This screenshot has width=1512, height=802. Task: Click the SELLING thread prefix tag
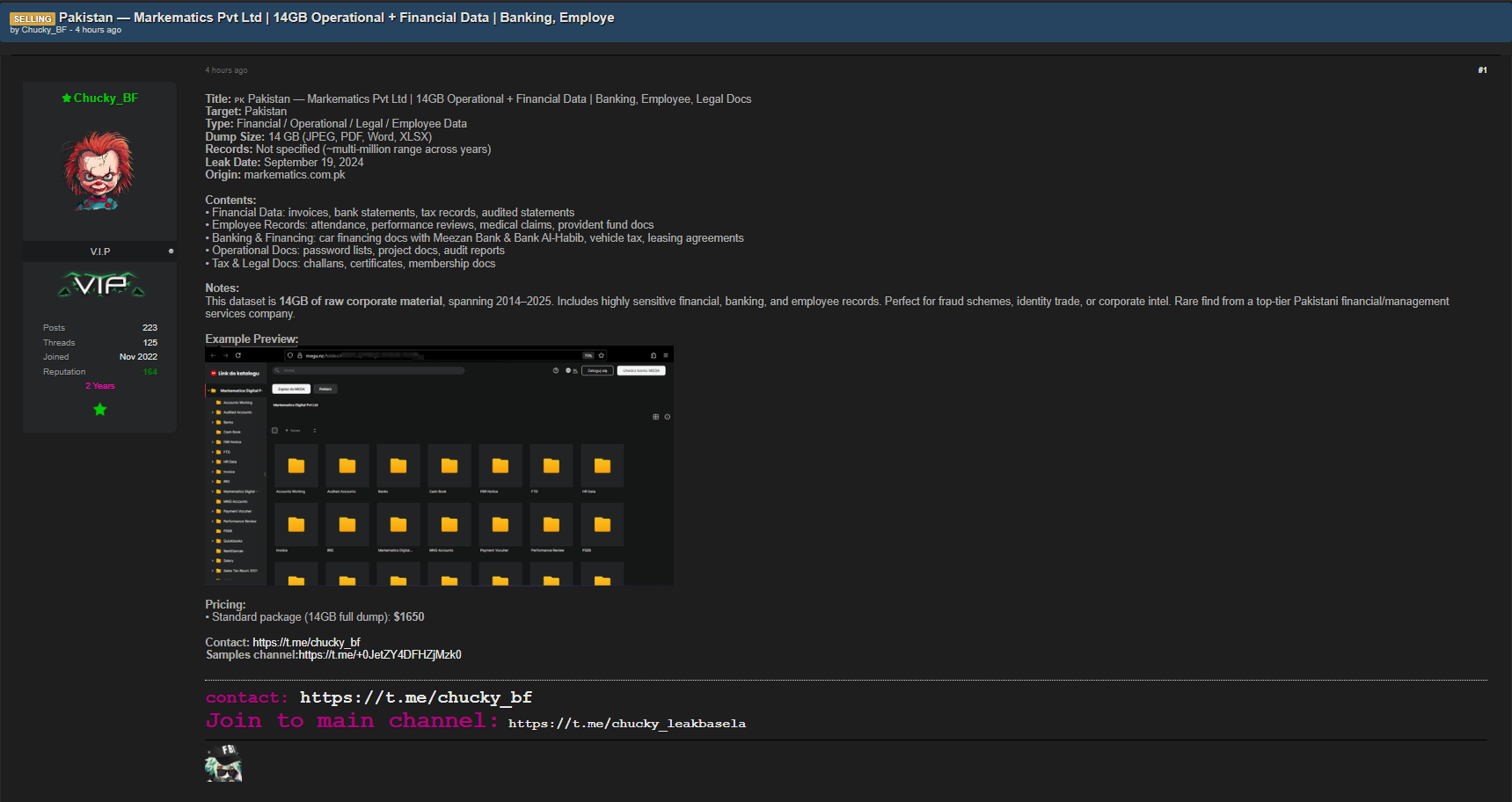[x=33, y=18]
